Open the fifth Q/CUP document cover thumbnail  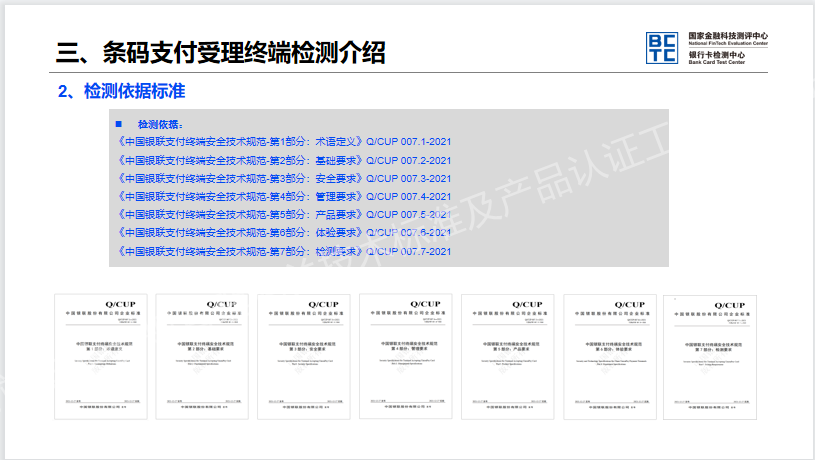tap(508, 357)
